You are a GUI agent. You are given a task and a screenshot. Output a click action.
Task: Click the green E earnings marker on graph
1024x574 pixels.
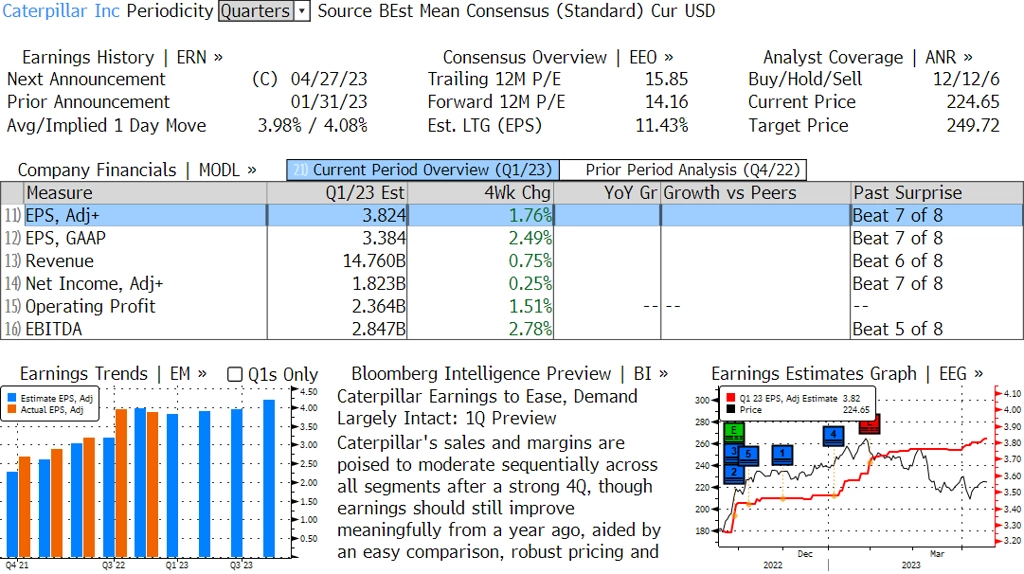(x=734, y=432)
